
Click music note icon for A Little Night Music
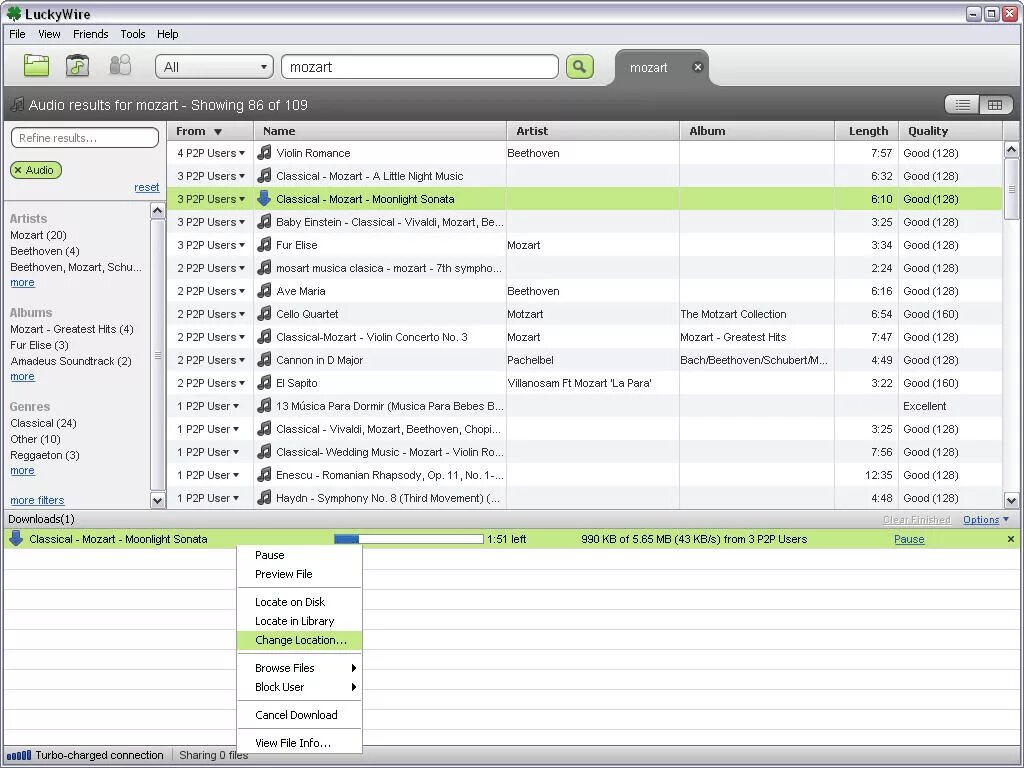[x=264, y=176]
